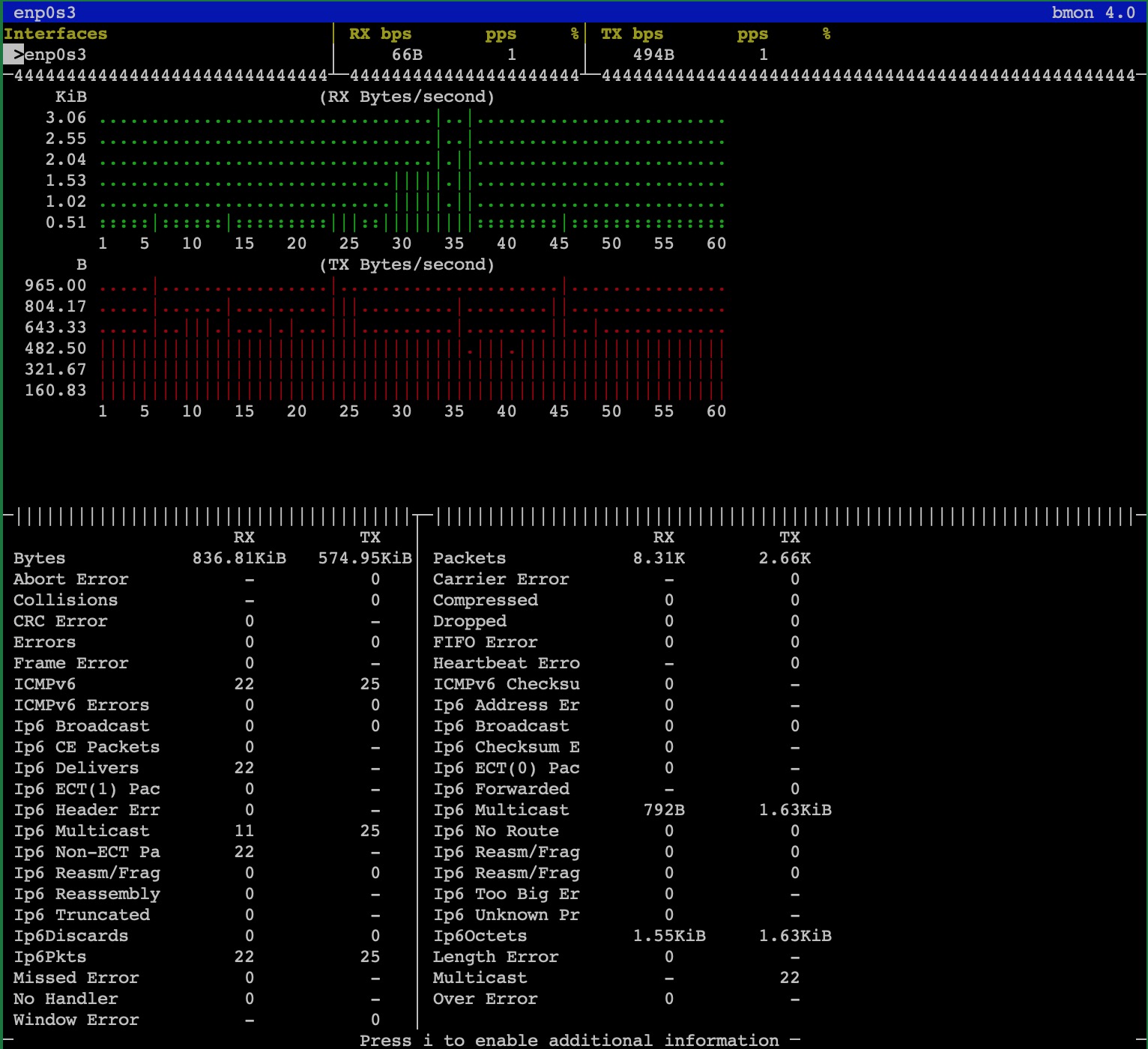
Task: Click the Multicast TX value 22
Action: coord(790,978)
